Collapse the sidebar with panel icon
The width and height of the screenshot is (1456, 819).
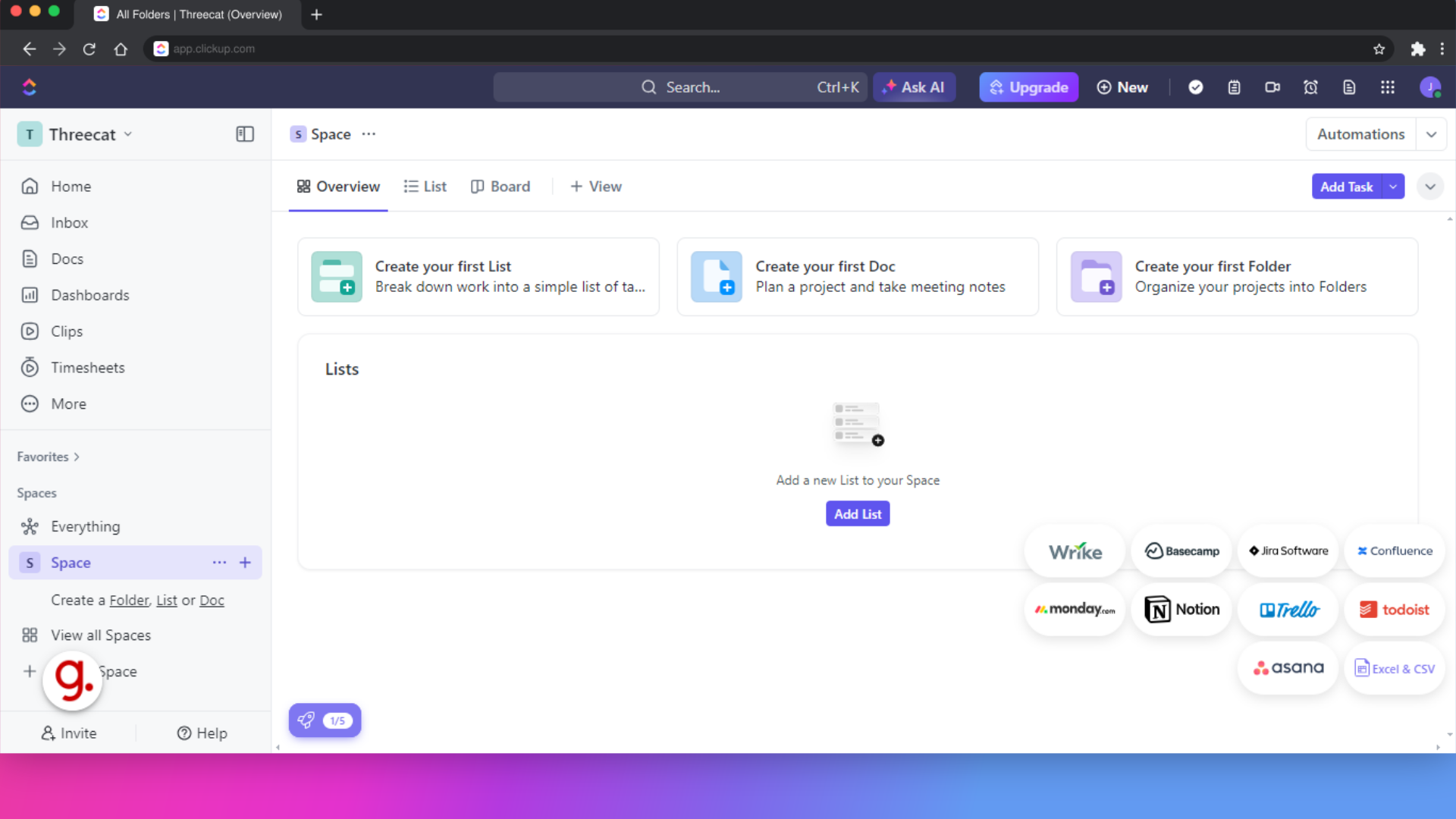(244, 134)
